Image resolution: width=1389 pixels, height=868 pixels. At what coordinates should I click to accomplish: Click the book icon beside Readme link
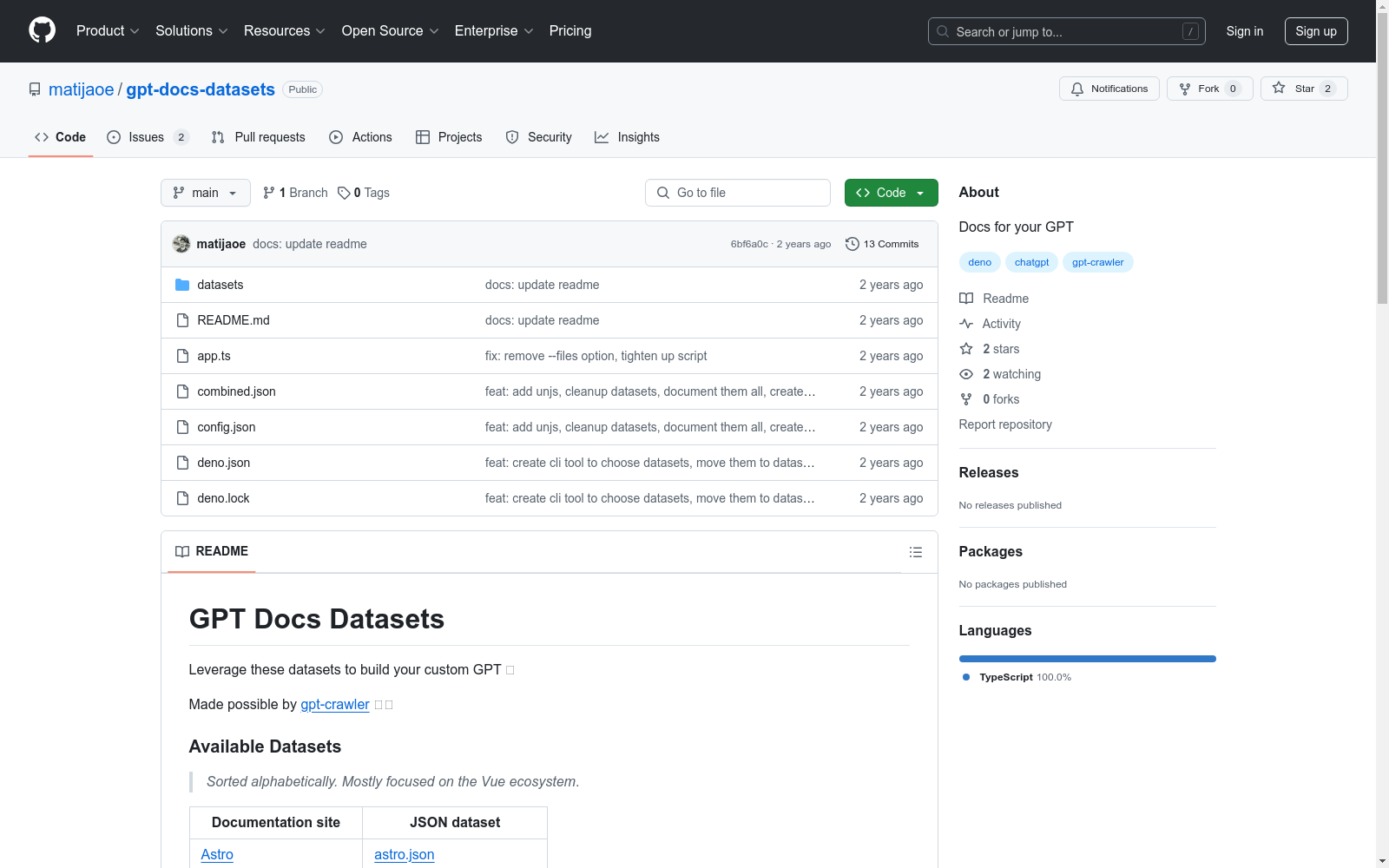click(966, 299)
